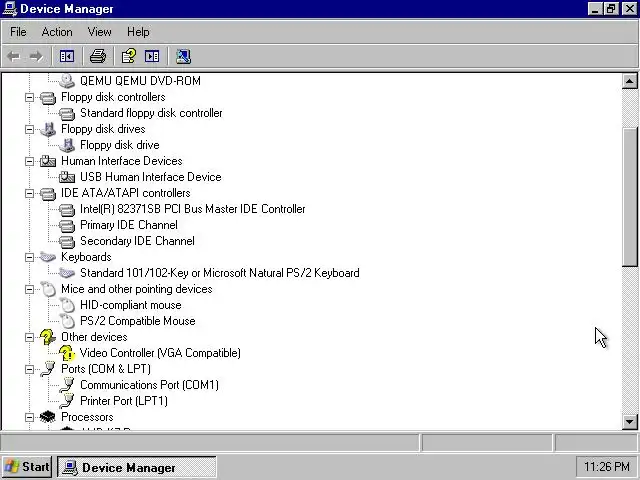Viewport: 640px width, 480px height.
Task: Select the Secondary IDE Channel label
Action: coord(137,241)
